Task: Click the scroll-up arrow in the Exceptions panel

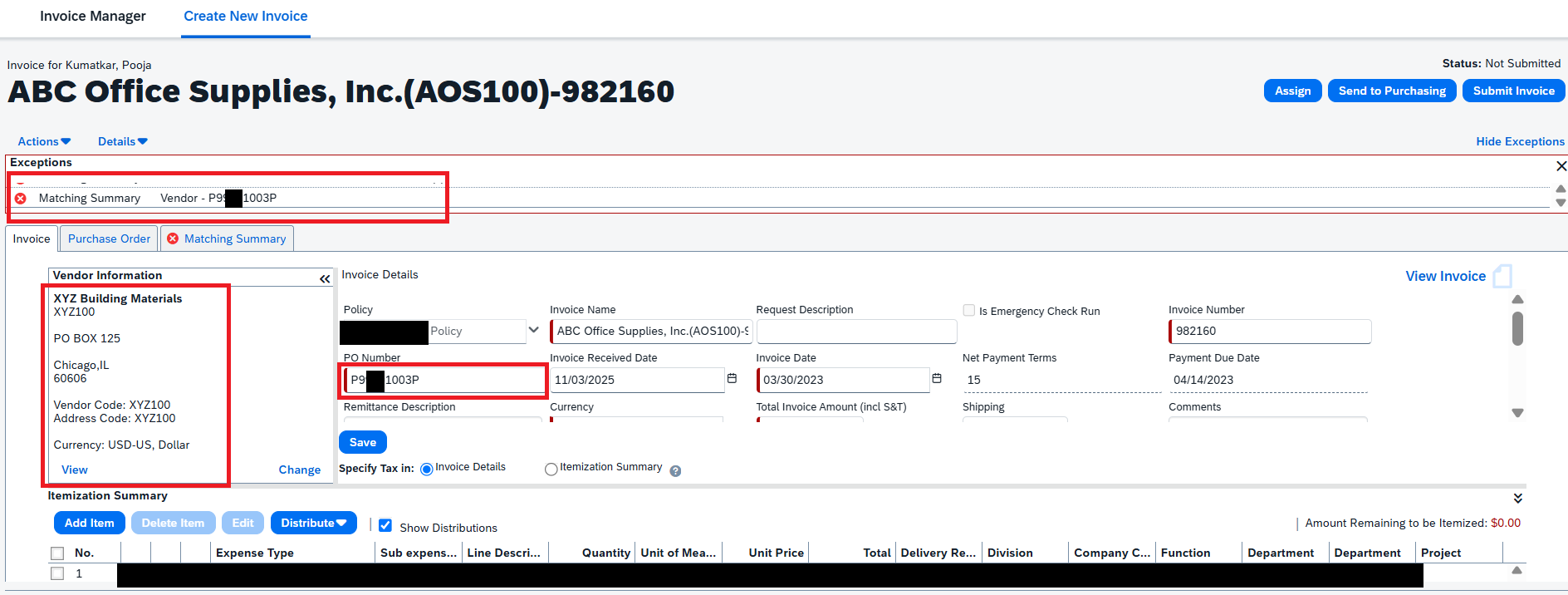Action: (1561, 189)
